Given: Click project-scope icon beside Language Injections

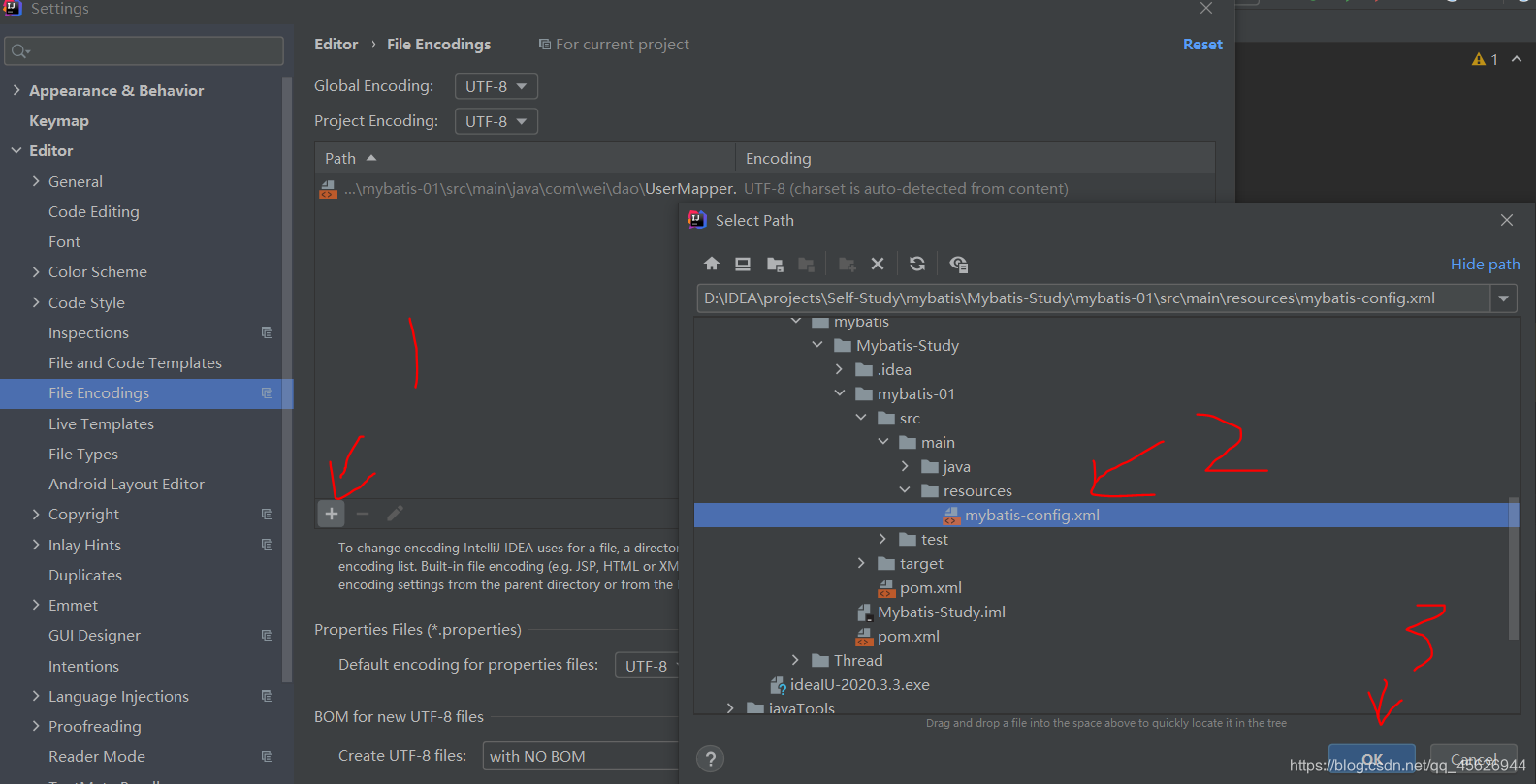Looking at the screenshot, I should point(267,696).
